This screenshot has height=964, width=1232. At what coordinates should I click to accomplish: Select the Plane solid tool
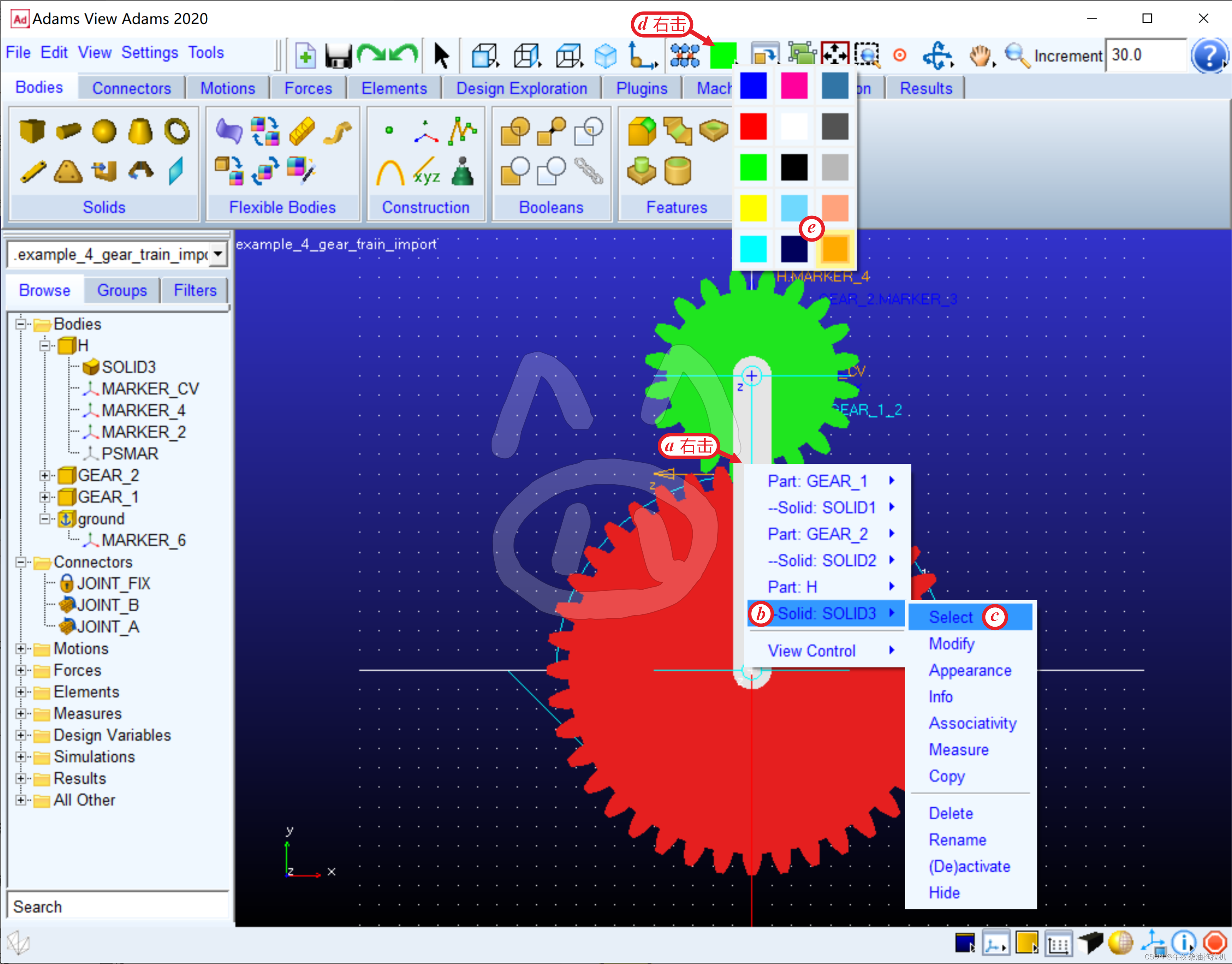click(176, 171)
